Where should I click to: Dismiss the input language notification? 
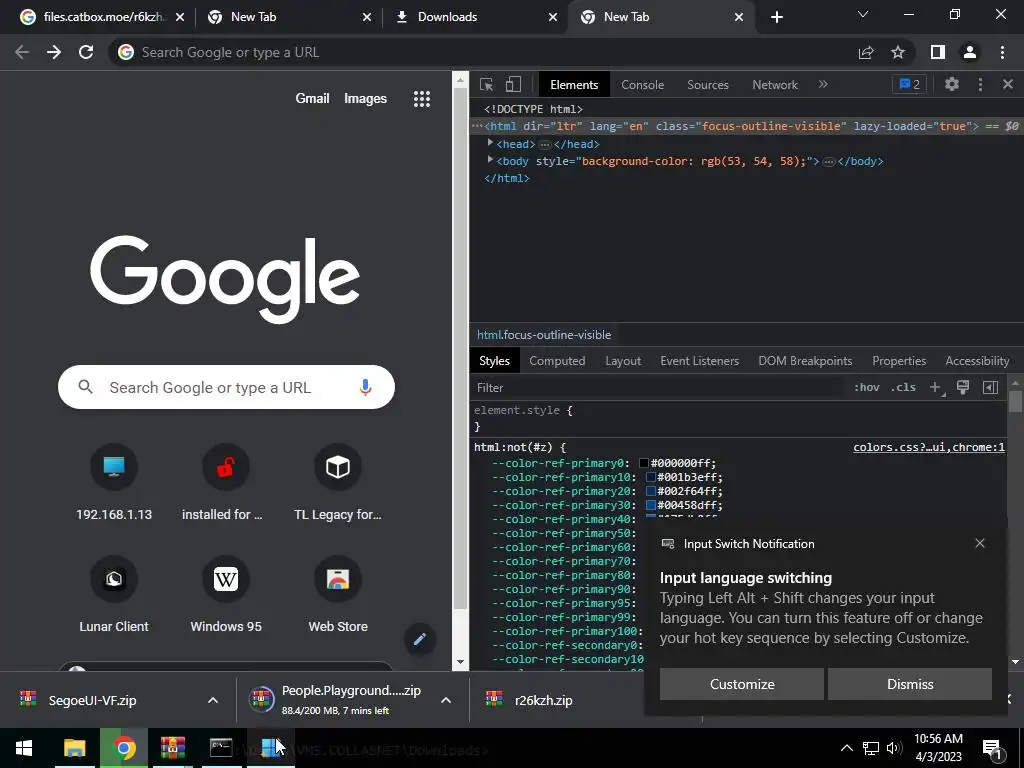(x=910, y=684)
